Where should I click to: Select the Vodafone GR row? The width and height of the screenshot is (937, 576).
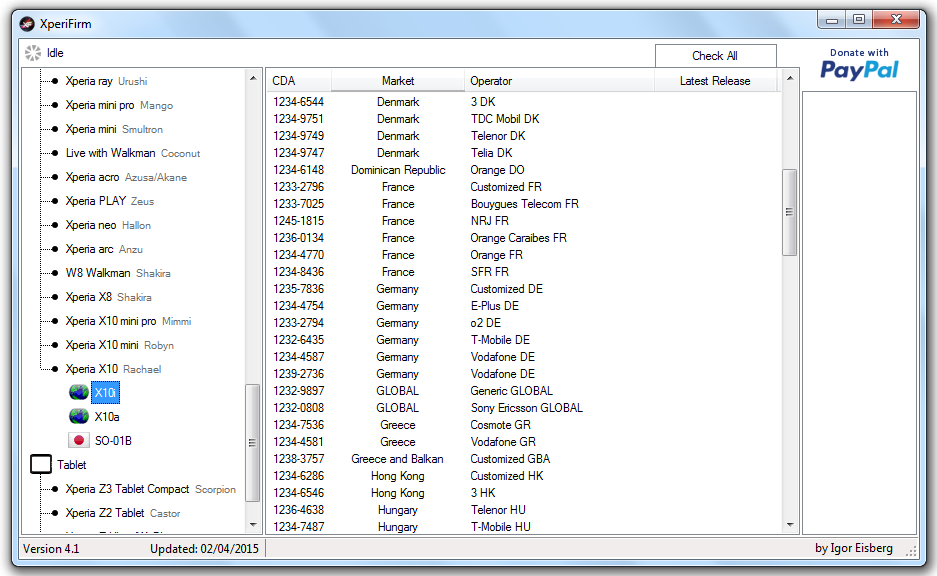(523, 442)
